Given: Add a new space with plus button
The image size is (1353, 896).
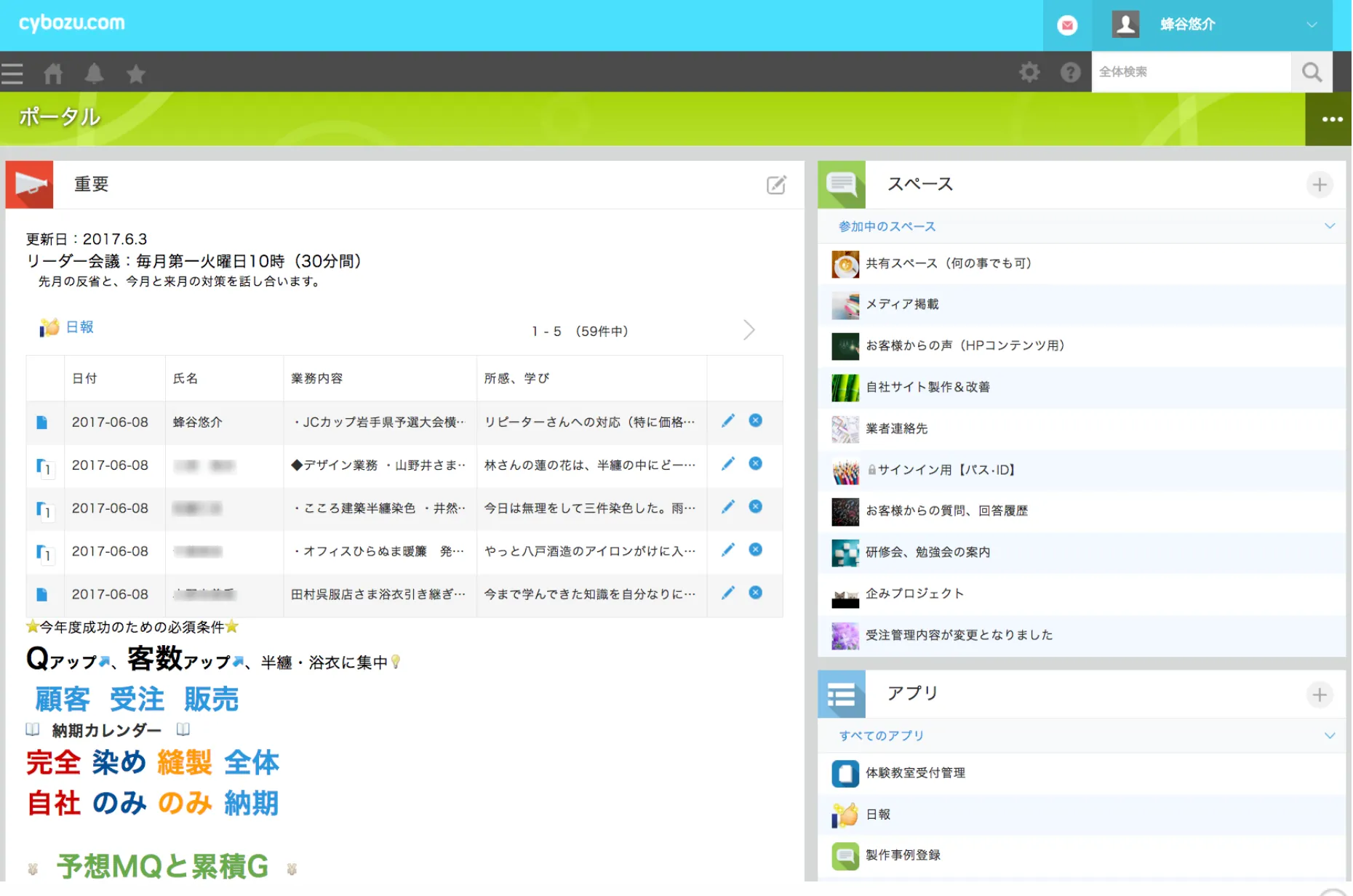Looking at the screenshot, I should click(x=1319, y=185).
